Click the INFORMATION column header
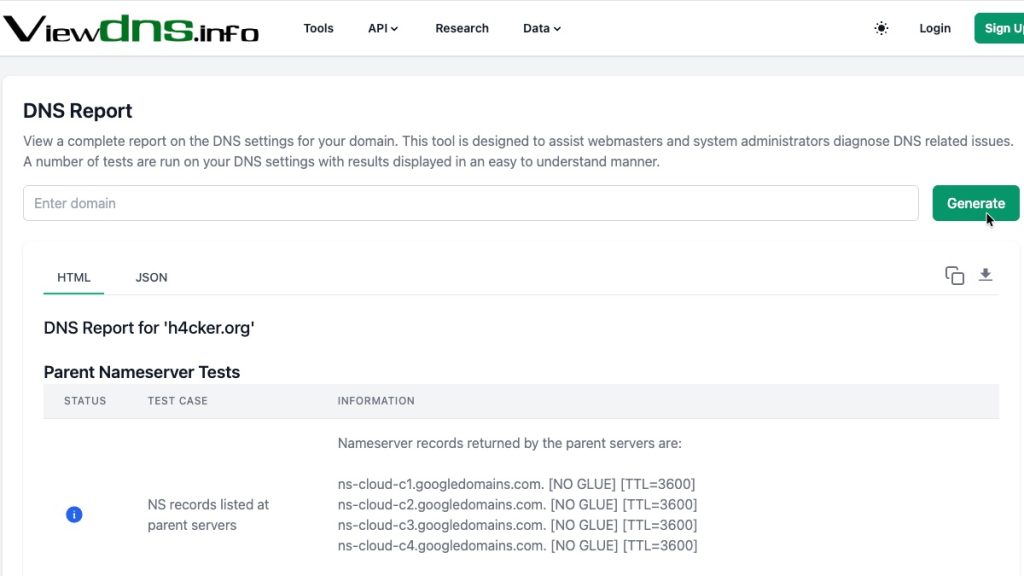Screen dimensions: 1024x576 [376, 401]
